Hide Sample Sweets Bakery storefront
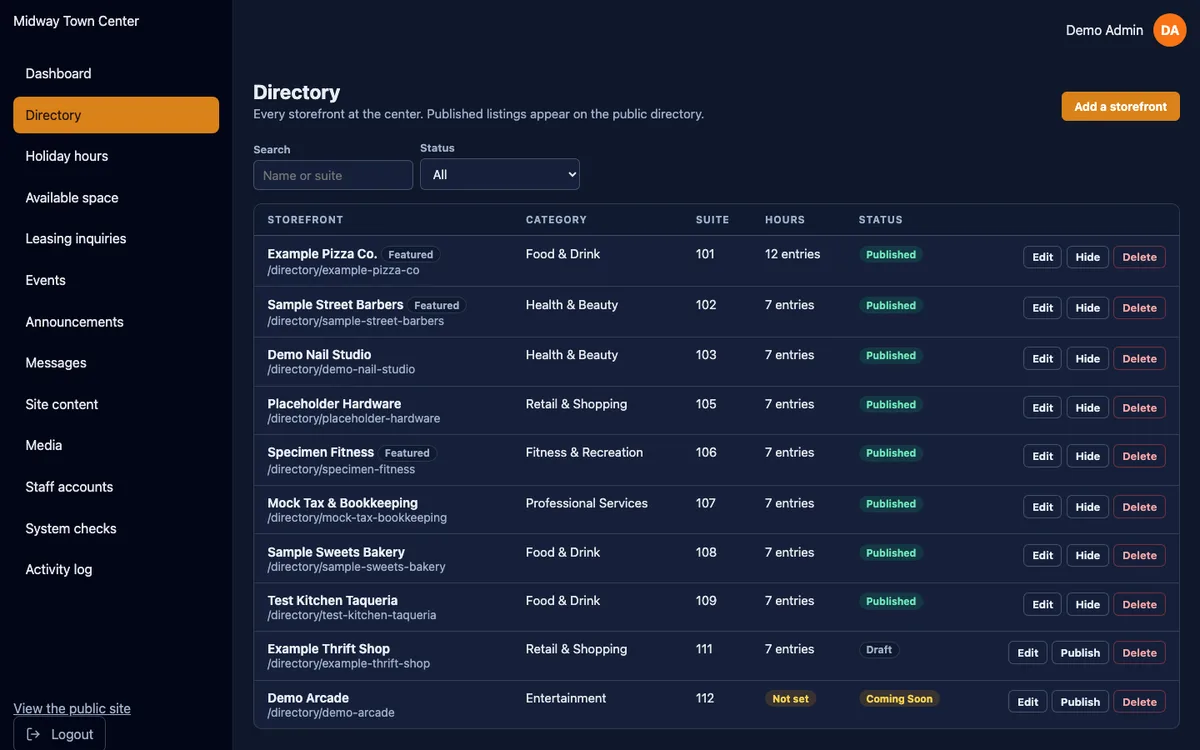The width and height of the screenshot is (1200, 750). [x=1088, y=555]
